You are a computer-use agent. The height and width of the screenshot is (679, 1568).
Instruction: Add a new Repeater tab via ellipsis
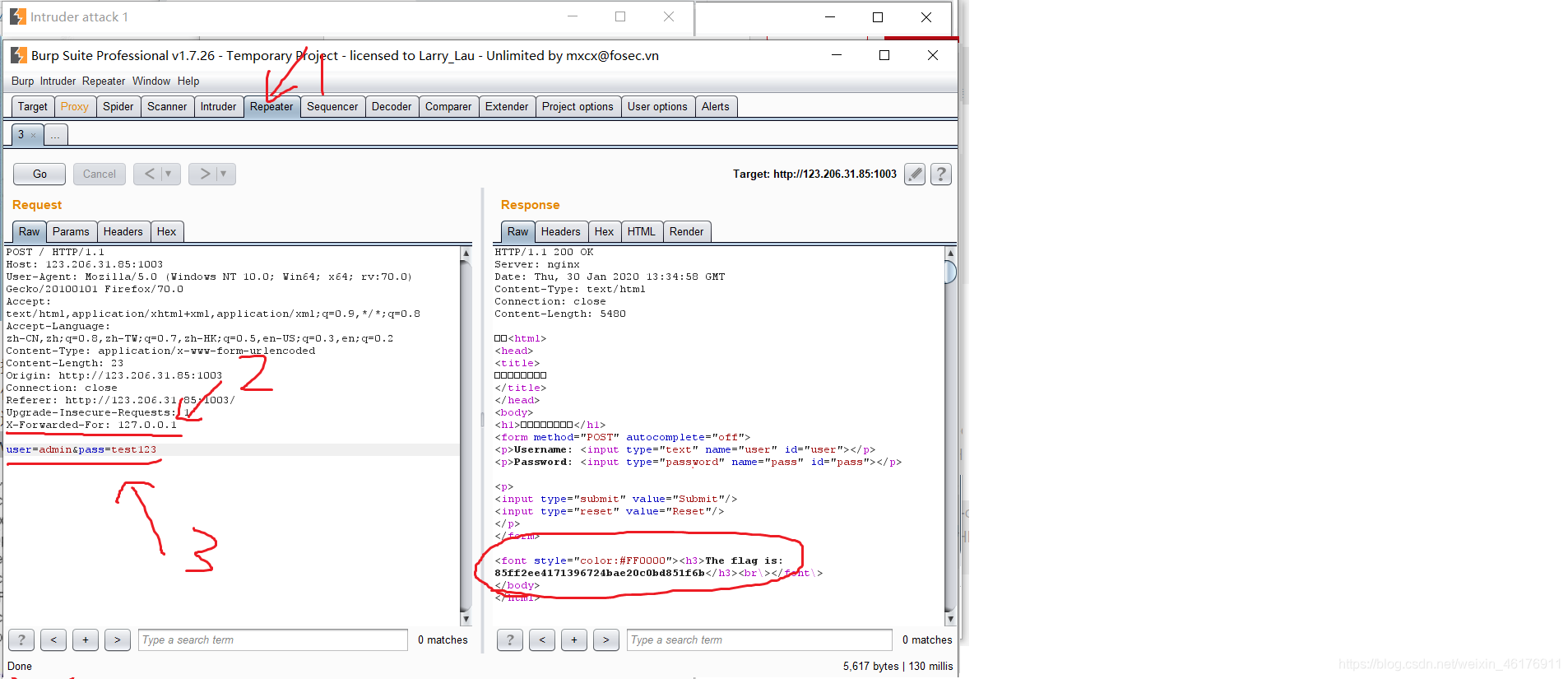[x=55, y=135]
